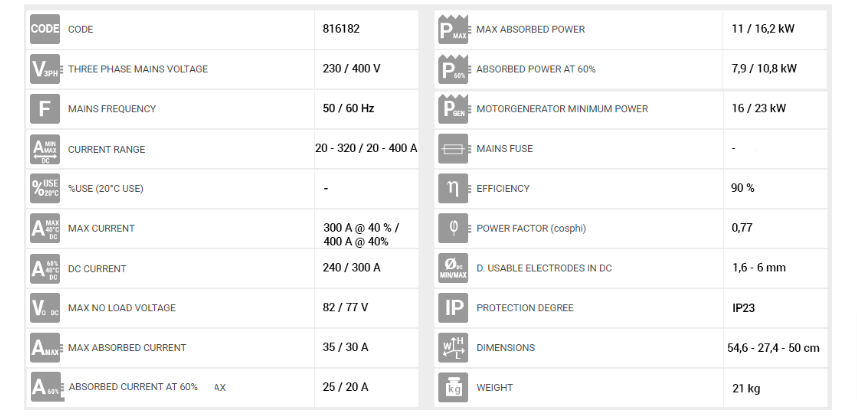Click the IP23 protection value
This screenshot has height=420, width=857.
pyautogui.click(x=746, y=308)
